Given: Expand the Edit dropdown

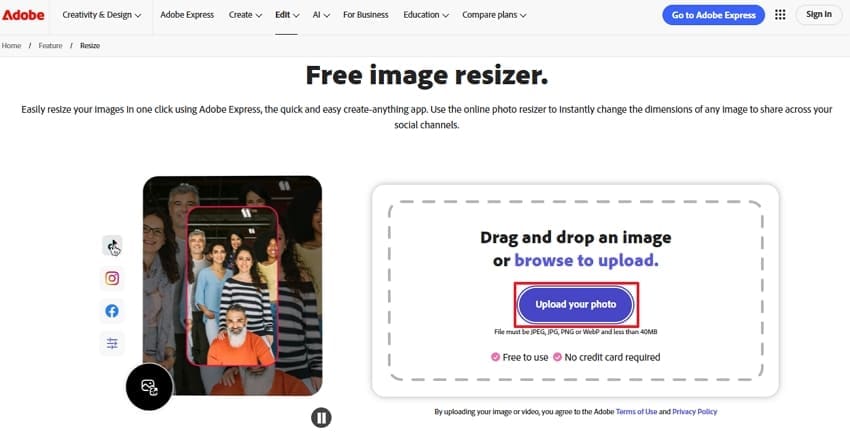Looking at the screenshot, I should point(287,15).
